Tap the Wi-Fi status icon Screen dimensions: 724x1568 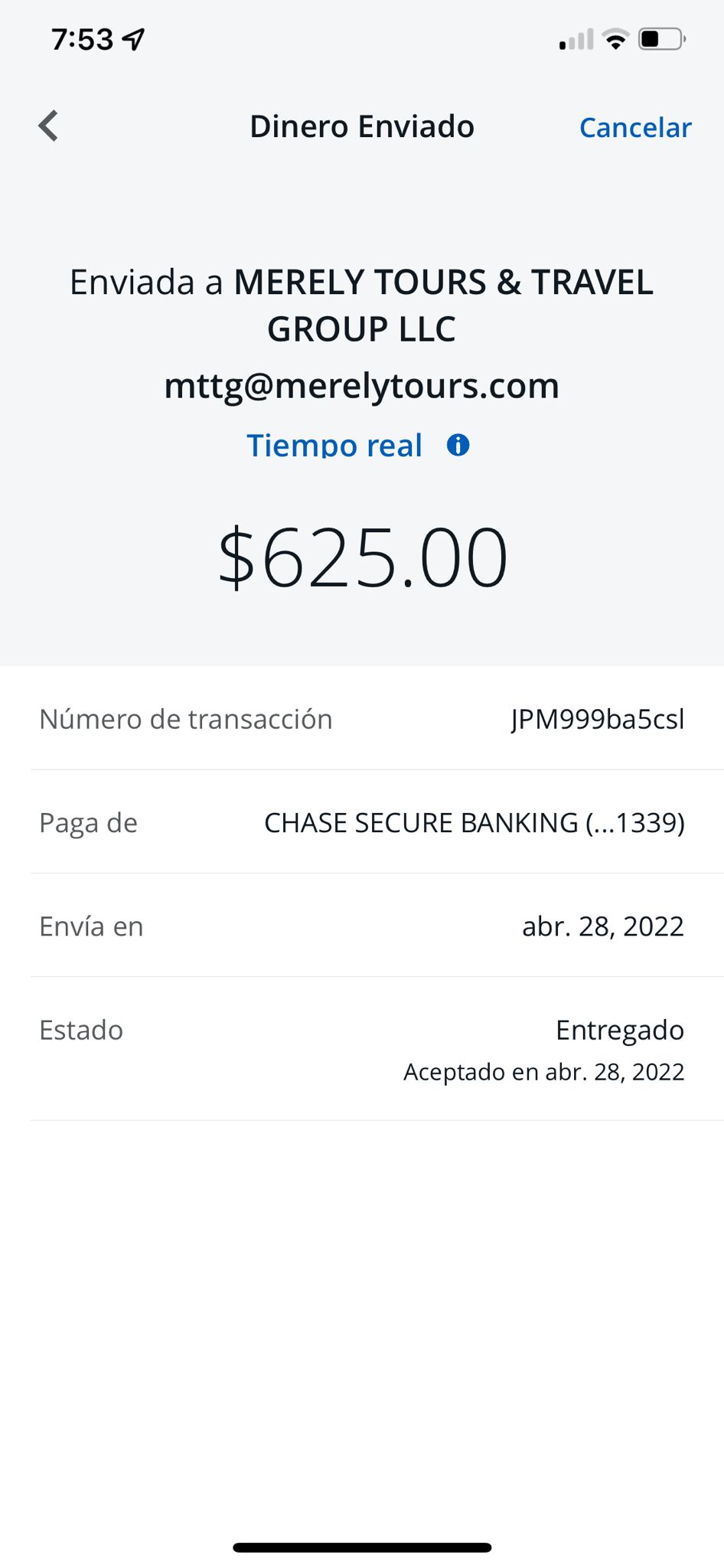[615, 39]
